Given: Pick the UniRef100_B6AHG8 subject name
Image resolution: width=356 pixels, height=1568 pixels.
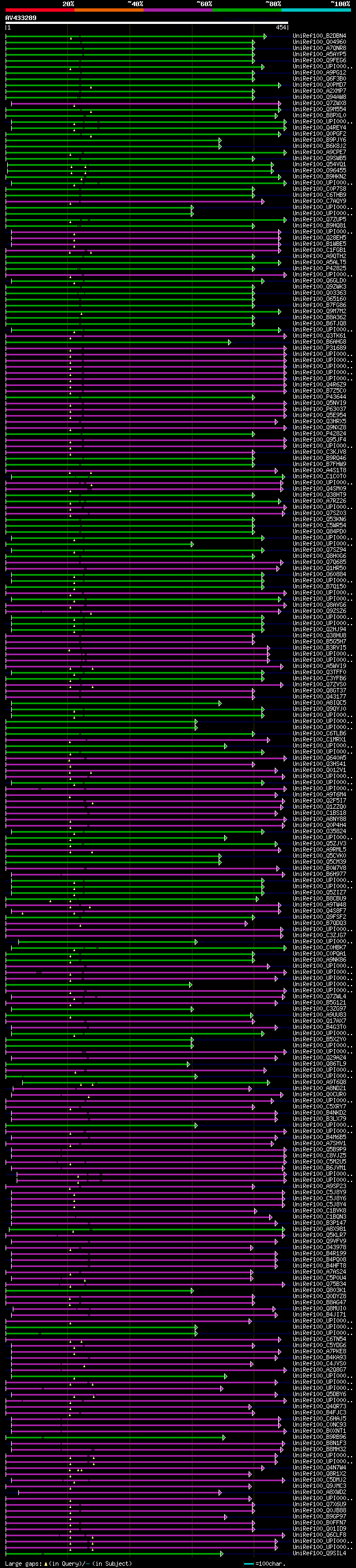Looking at the screenshot, I should [x=319, y=342].
